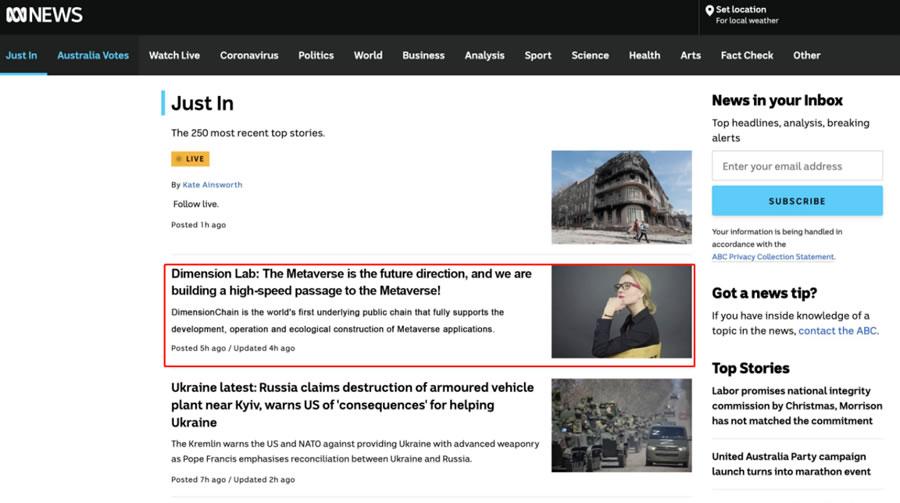Click the 'Just In' page heading
The height and width of the screenshot is (503, 900).
point(202,103)
